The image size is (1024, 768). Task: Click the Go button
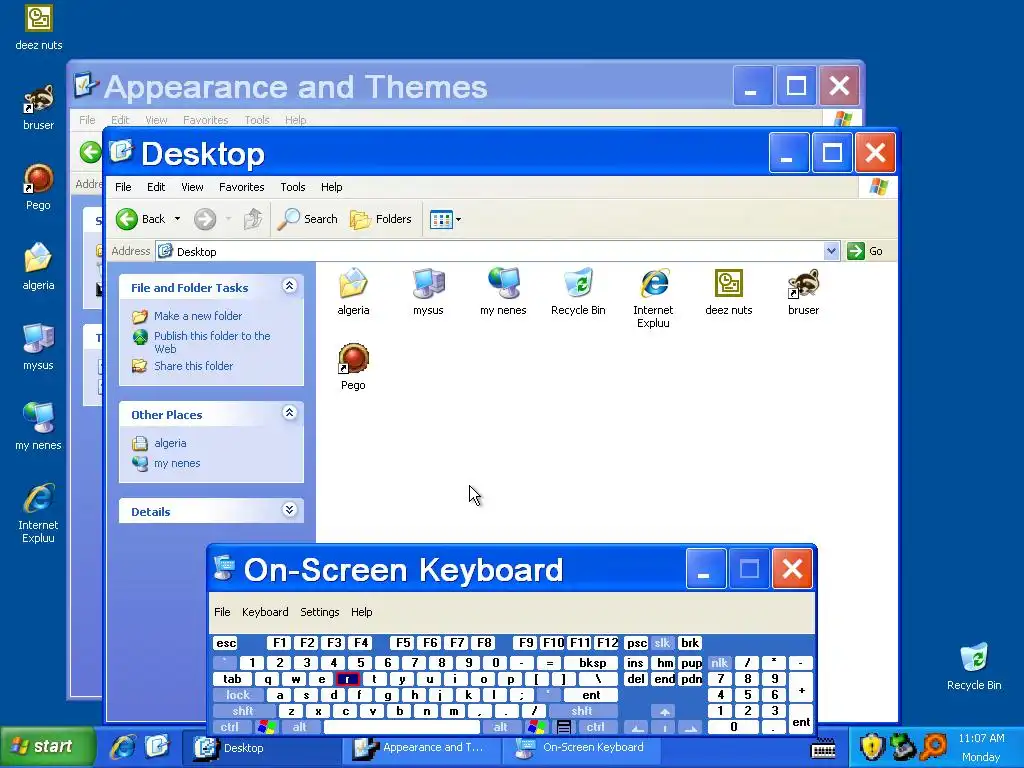(x=865, y=251)
